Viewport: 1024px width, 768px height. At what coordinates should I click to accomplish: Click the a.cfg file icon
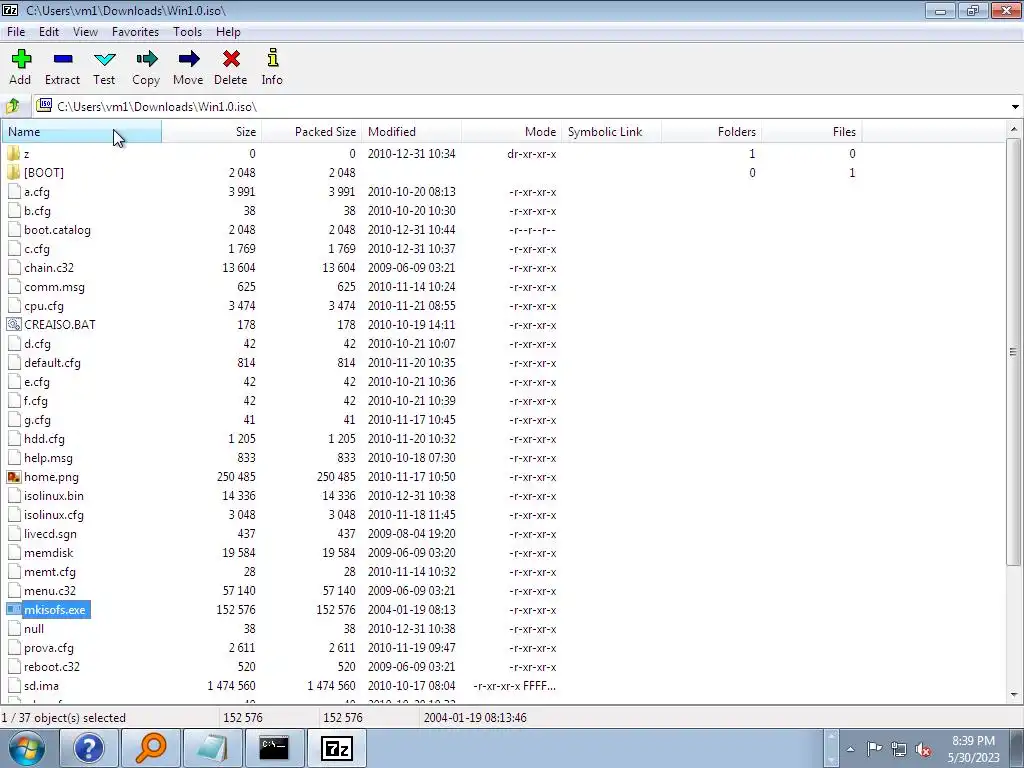(14, 191)
